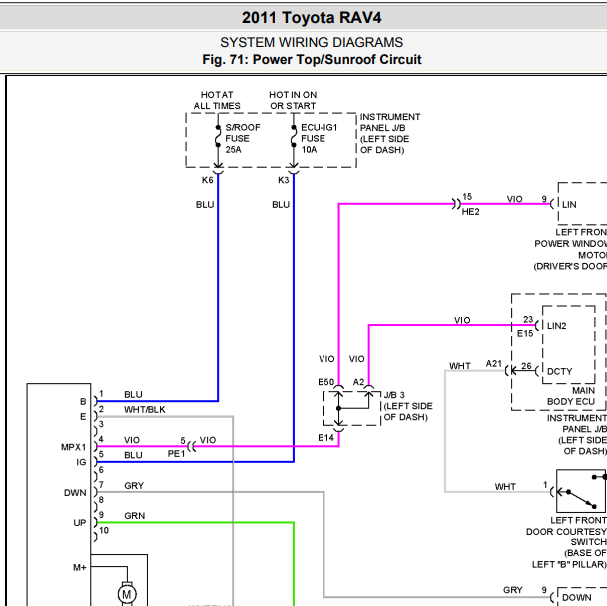This screenshot has height=606, width=607.
Task: Click the E50 connector label
Action: (326, 382)
